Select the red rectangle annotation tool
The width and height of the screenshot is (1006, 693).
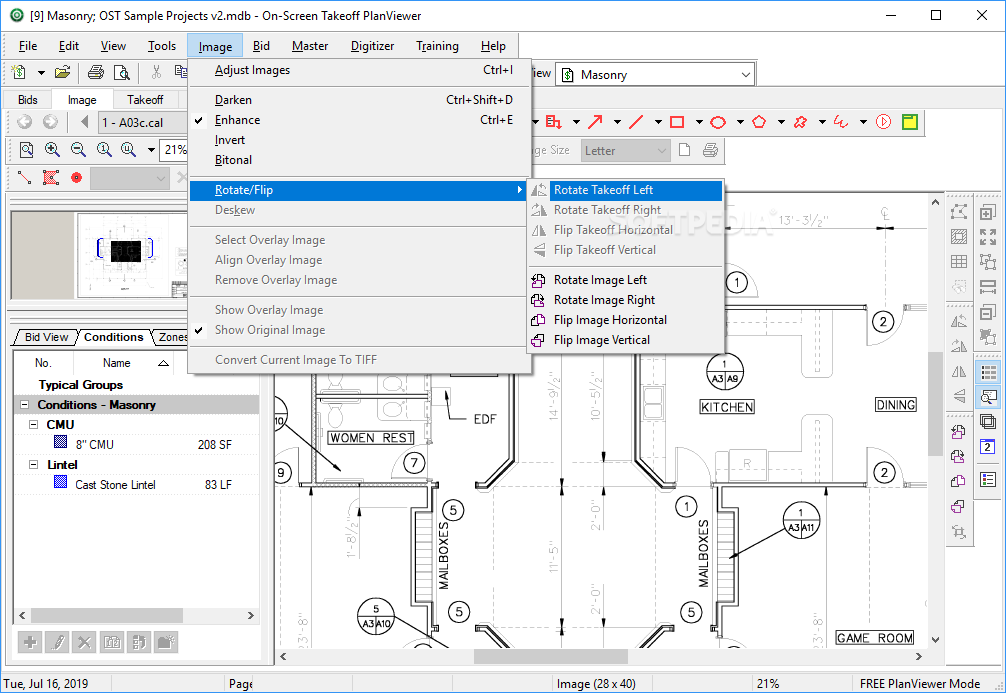[677, 121]
